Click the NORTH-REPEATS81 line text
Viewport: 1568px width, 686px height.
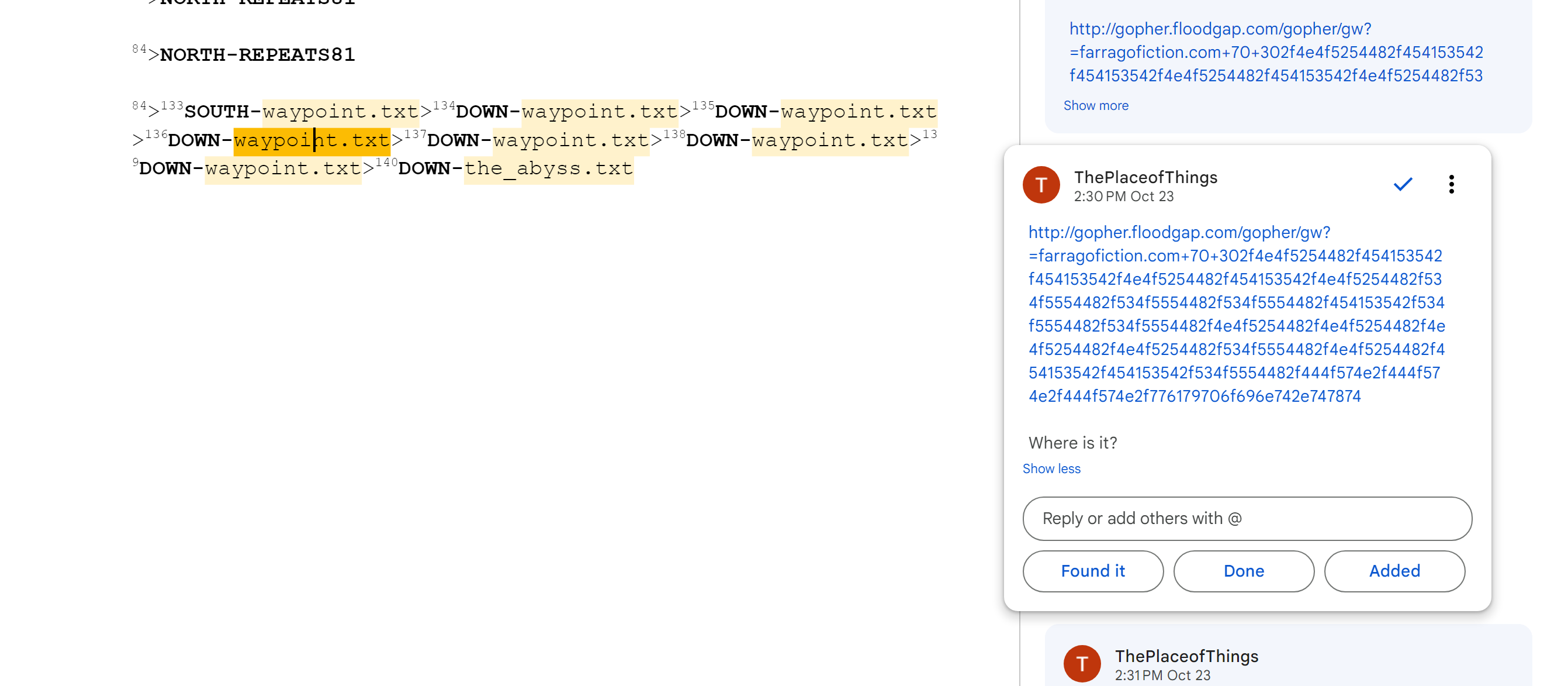(257, 55)
